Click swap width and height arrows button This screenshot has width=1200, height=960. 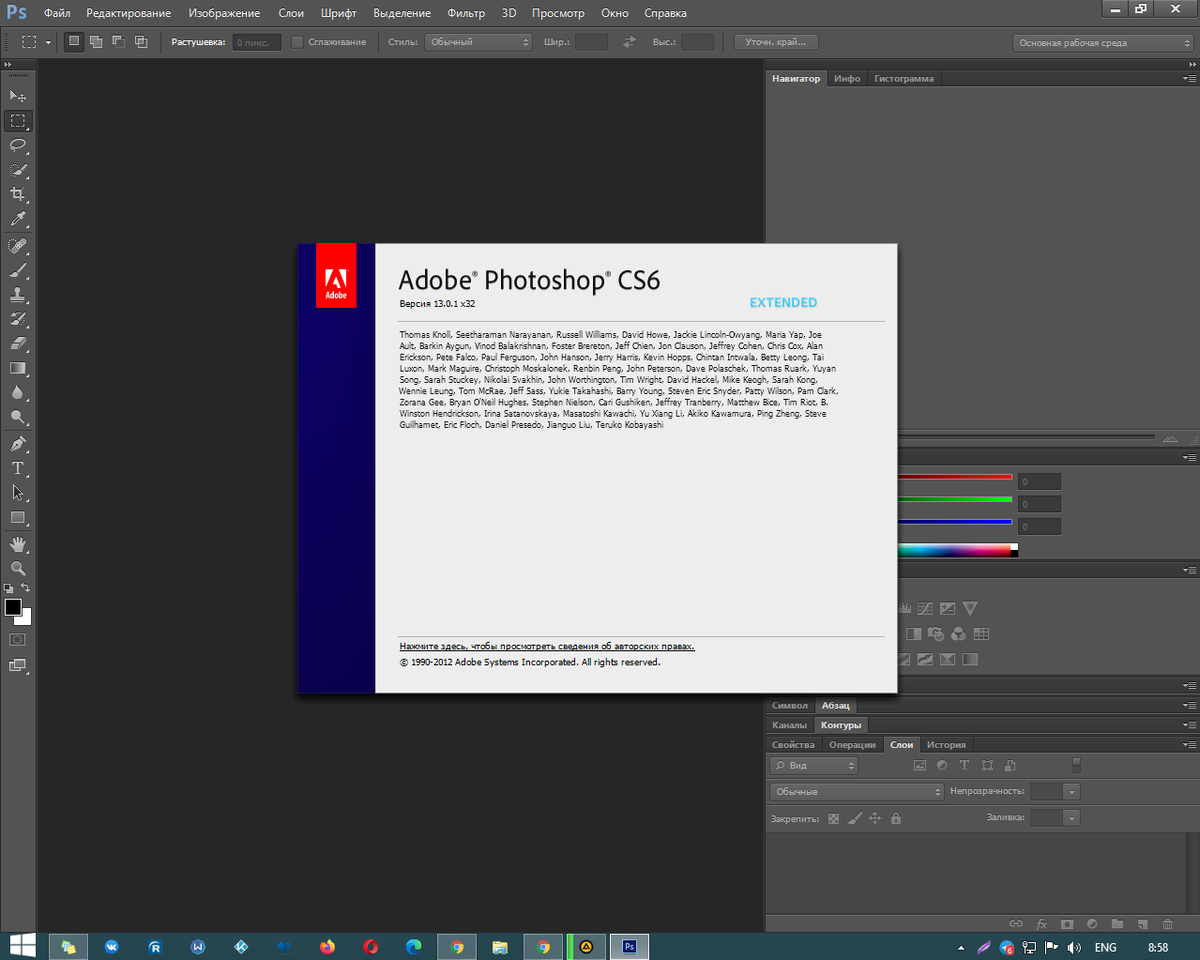point(629,42)
